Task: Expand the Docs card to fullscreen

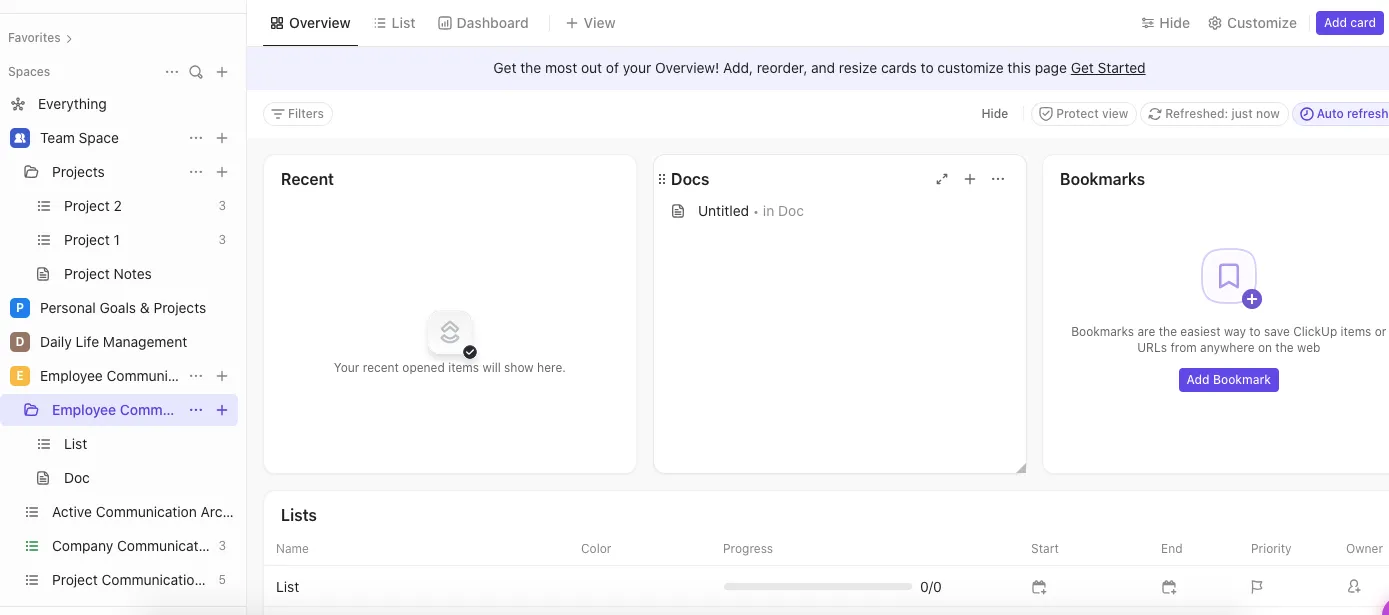Action: point(942,179)
